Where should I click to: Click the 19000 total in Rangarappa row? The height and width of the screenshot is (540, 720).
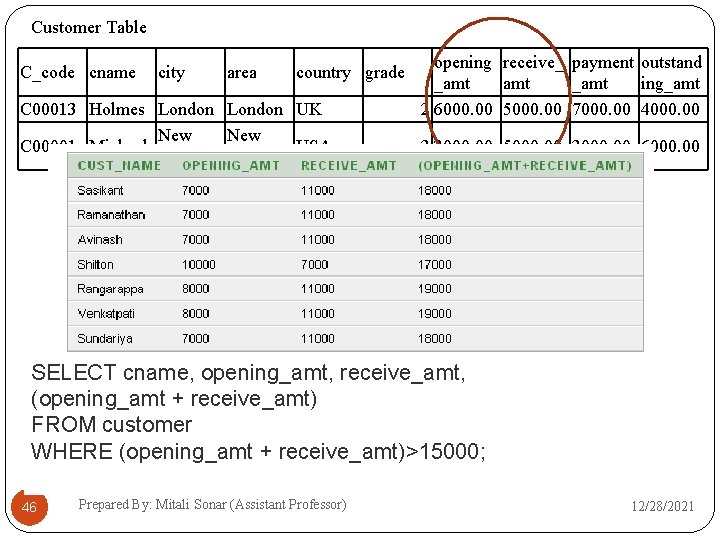point(434,289)
